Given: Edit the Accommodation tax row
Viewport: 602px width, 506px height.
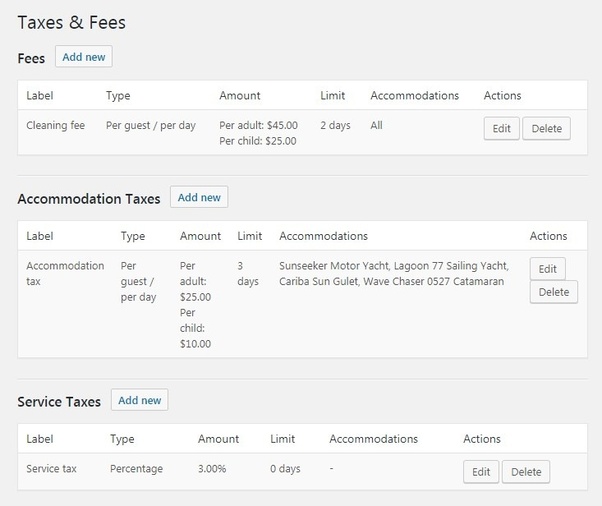Looking at the screenshot, I should 547,269.
